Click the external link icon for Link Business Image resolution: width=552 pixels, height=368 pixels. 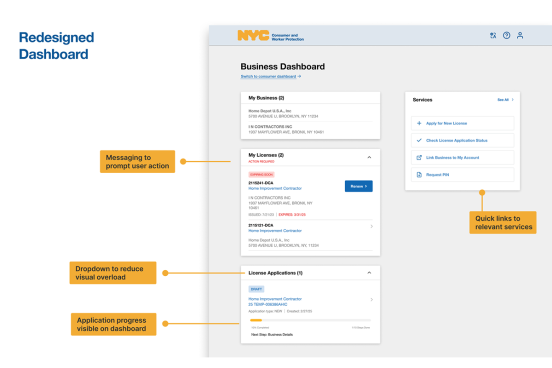[419, 157]
